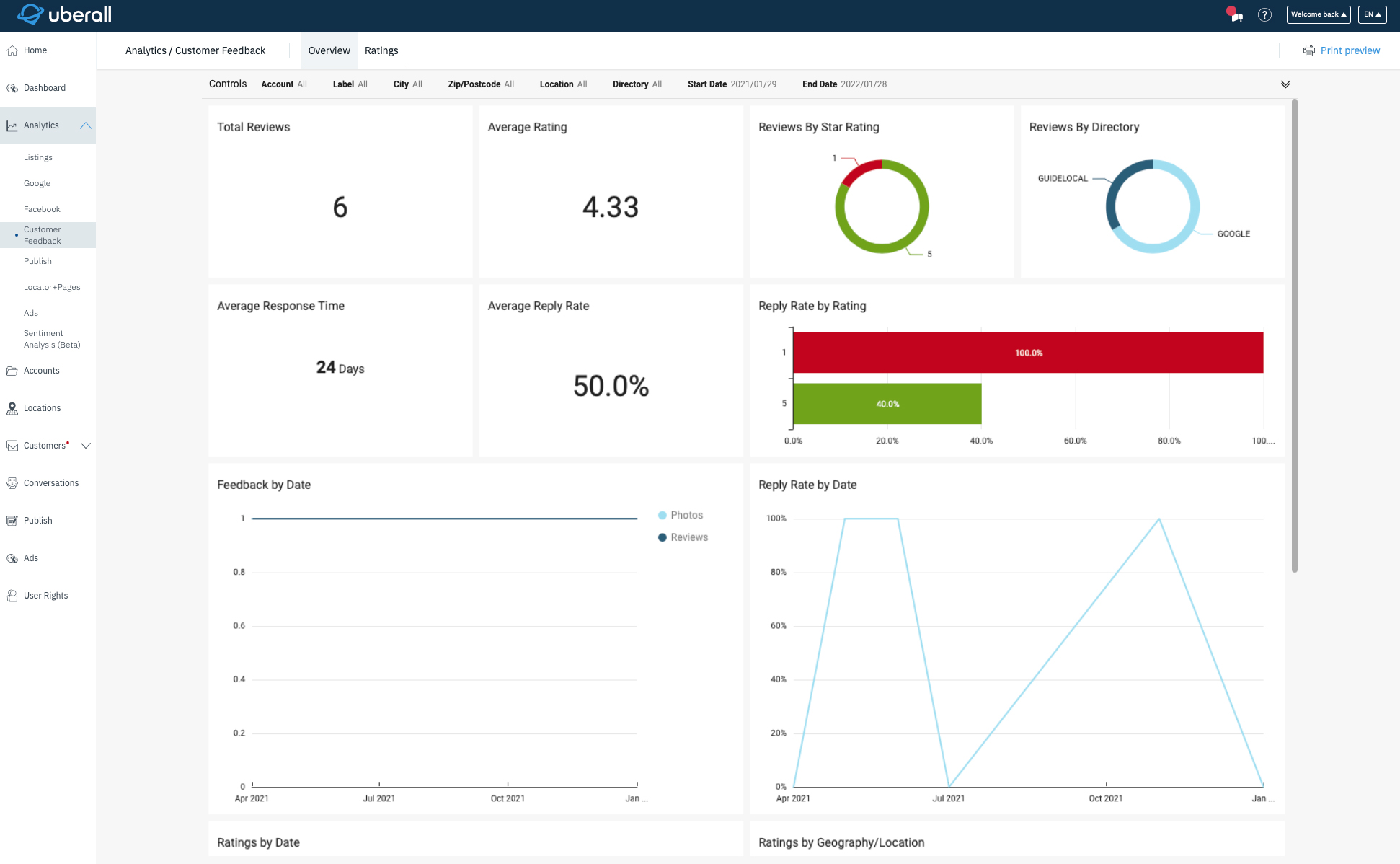Collapse the Analytics sidebar section
The height and width of the screenshot is (864, 1400).
[86, 125]
